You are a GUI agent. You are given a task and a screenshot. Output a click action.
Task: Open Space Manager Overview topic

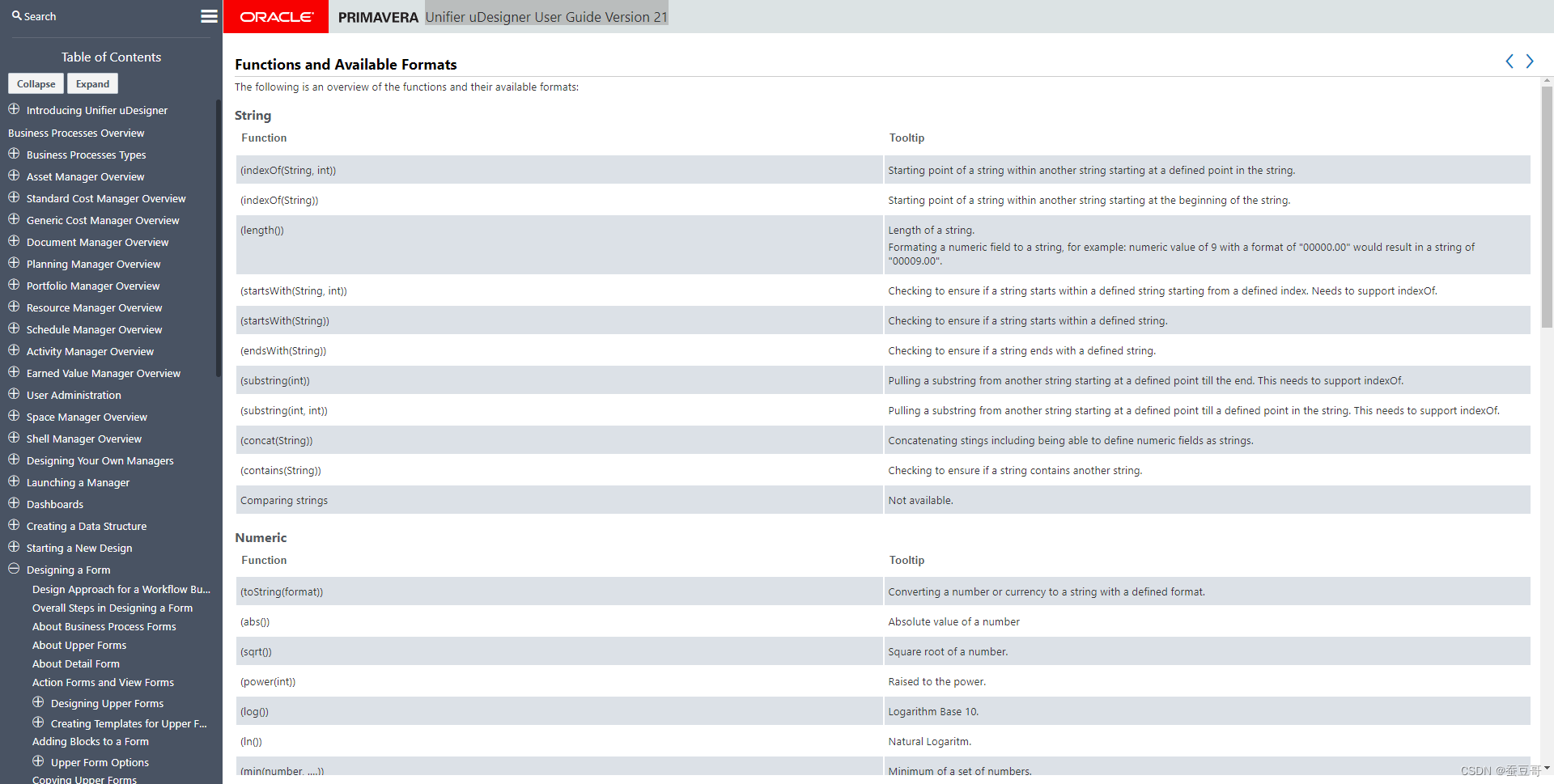(x=87, y=417)
